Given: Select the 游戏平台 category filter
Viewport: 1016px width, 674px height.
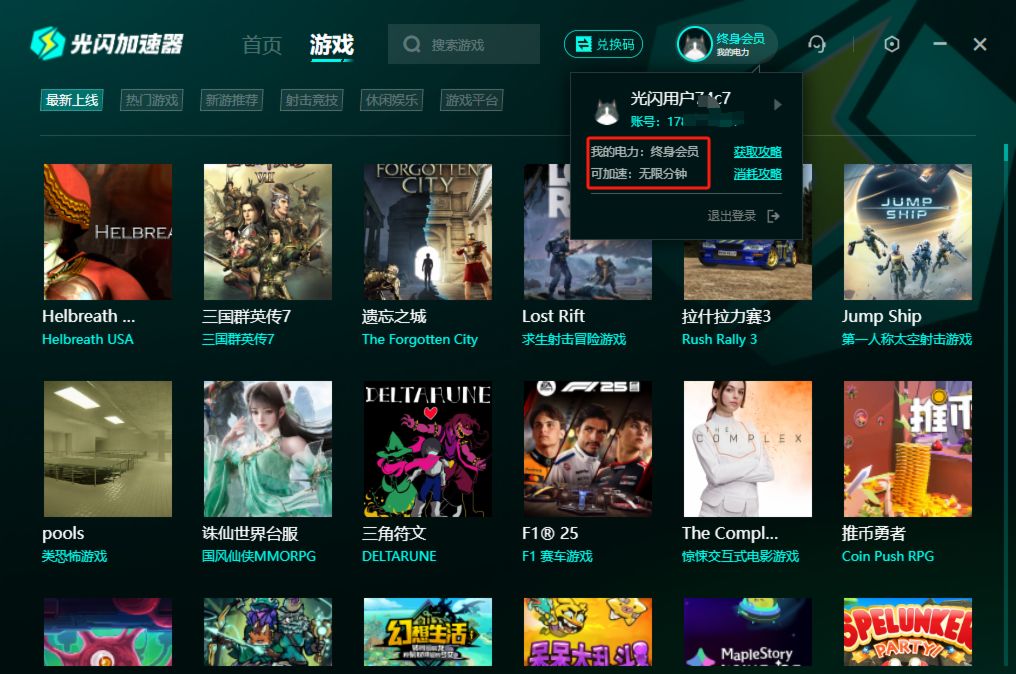Looking at the screenshot, I should pyautogui.click(x=471, y=100).
